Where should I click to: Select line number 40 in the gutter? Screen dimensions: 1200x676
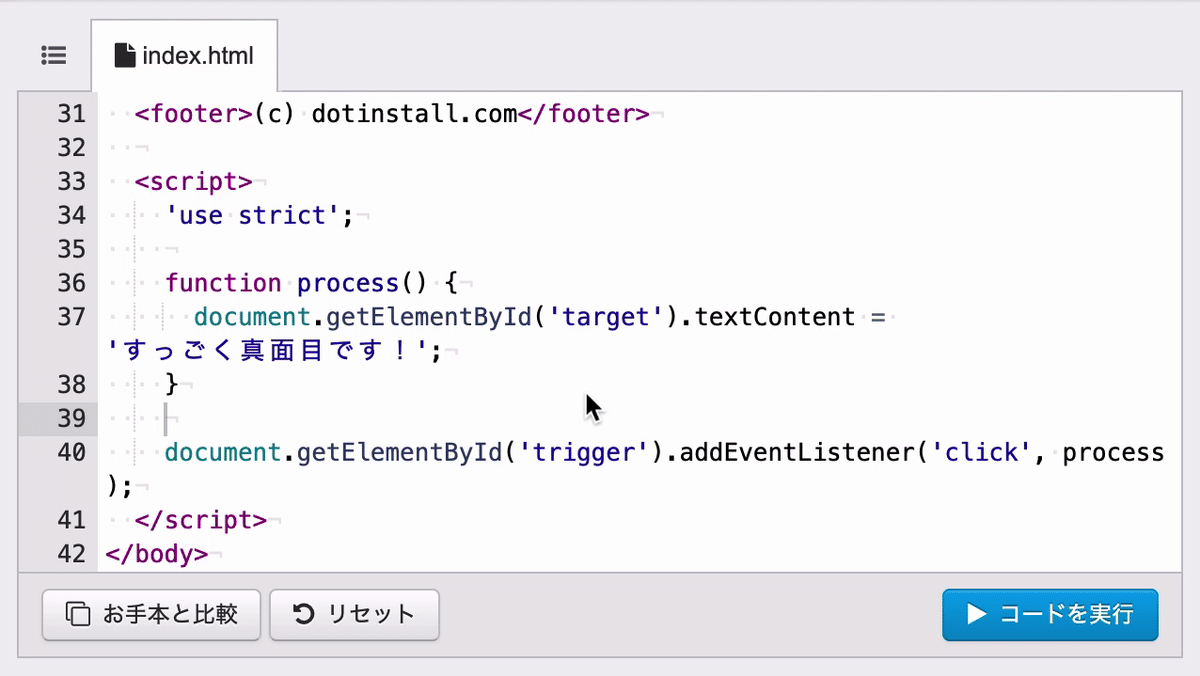coord(71,452)
